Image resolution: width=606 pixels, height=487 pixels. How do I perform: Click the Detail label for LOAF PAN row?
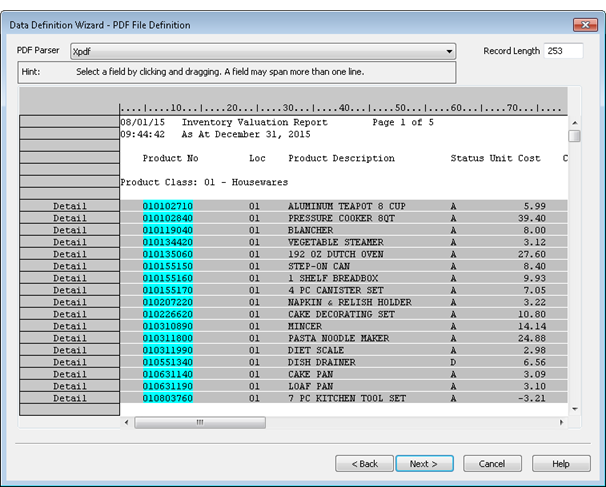(x=69, y=386)
